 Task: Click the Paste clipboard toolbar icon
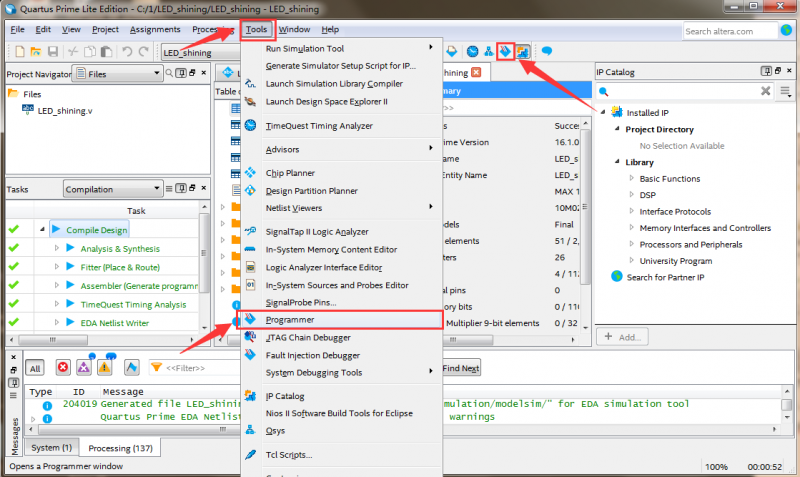tap(106, 52)
